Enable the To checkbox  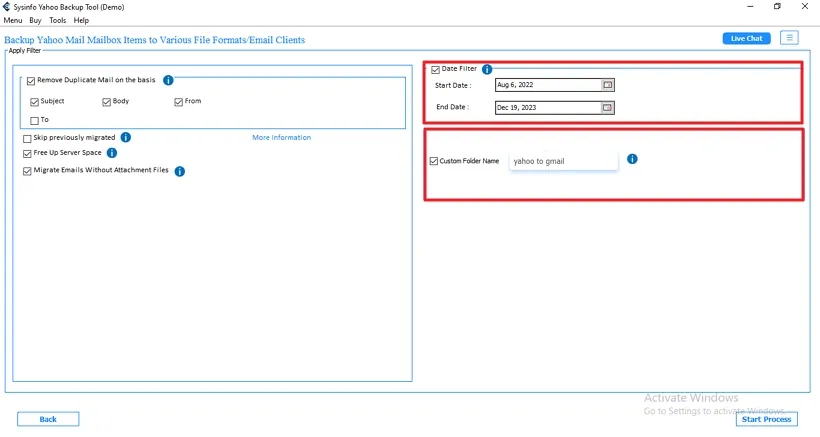point(35,121)
